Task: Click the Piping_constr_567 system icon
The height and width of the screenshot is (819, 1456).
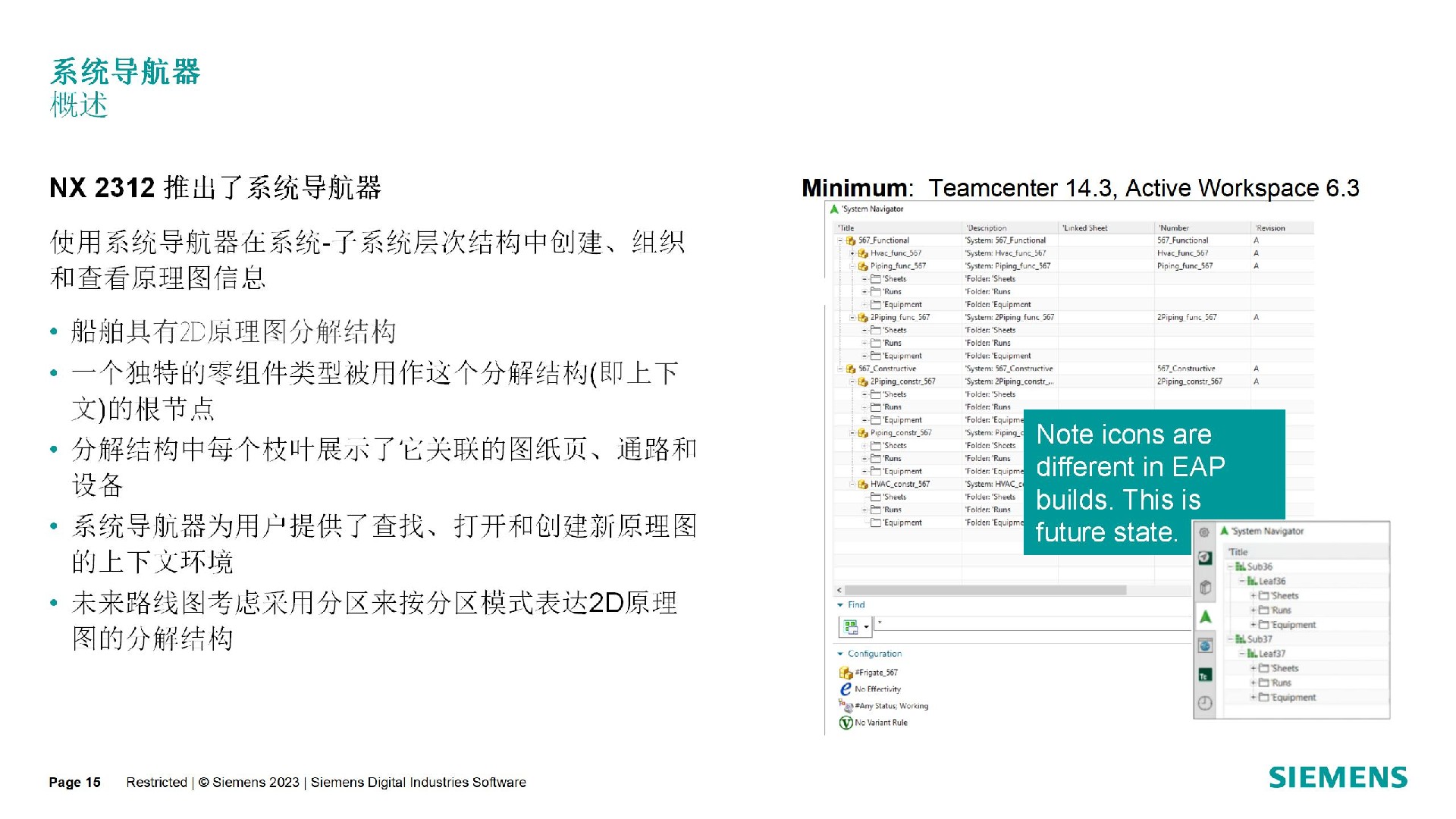Action: (863, 434)
